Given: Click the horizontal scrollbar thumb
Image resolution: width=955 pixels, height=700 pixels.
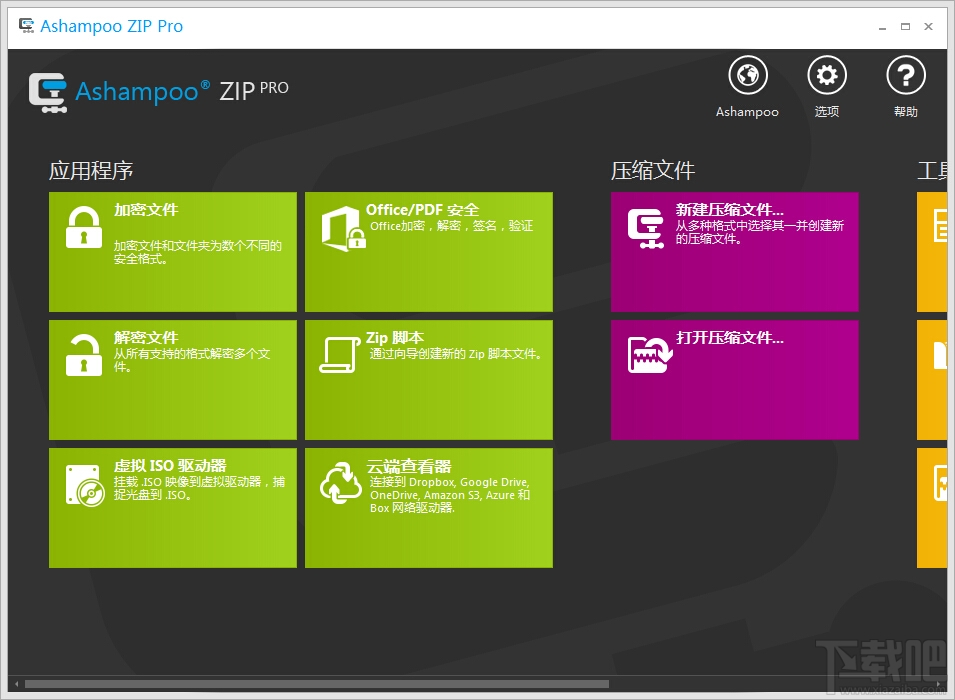Looking at the screenshot, I should [317, 684].
